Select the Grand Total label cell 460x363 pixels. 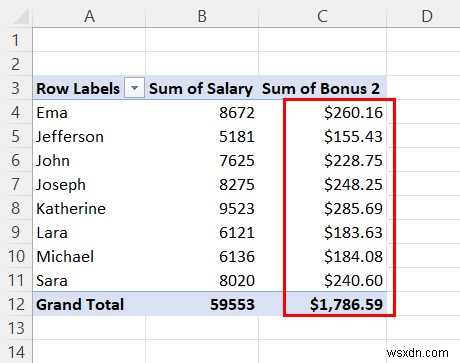click(x=89, y=304)
